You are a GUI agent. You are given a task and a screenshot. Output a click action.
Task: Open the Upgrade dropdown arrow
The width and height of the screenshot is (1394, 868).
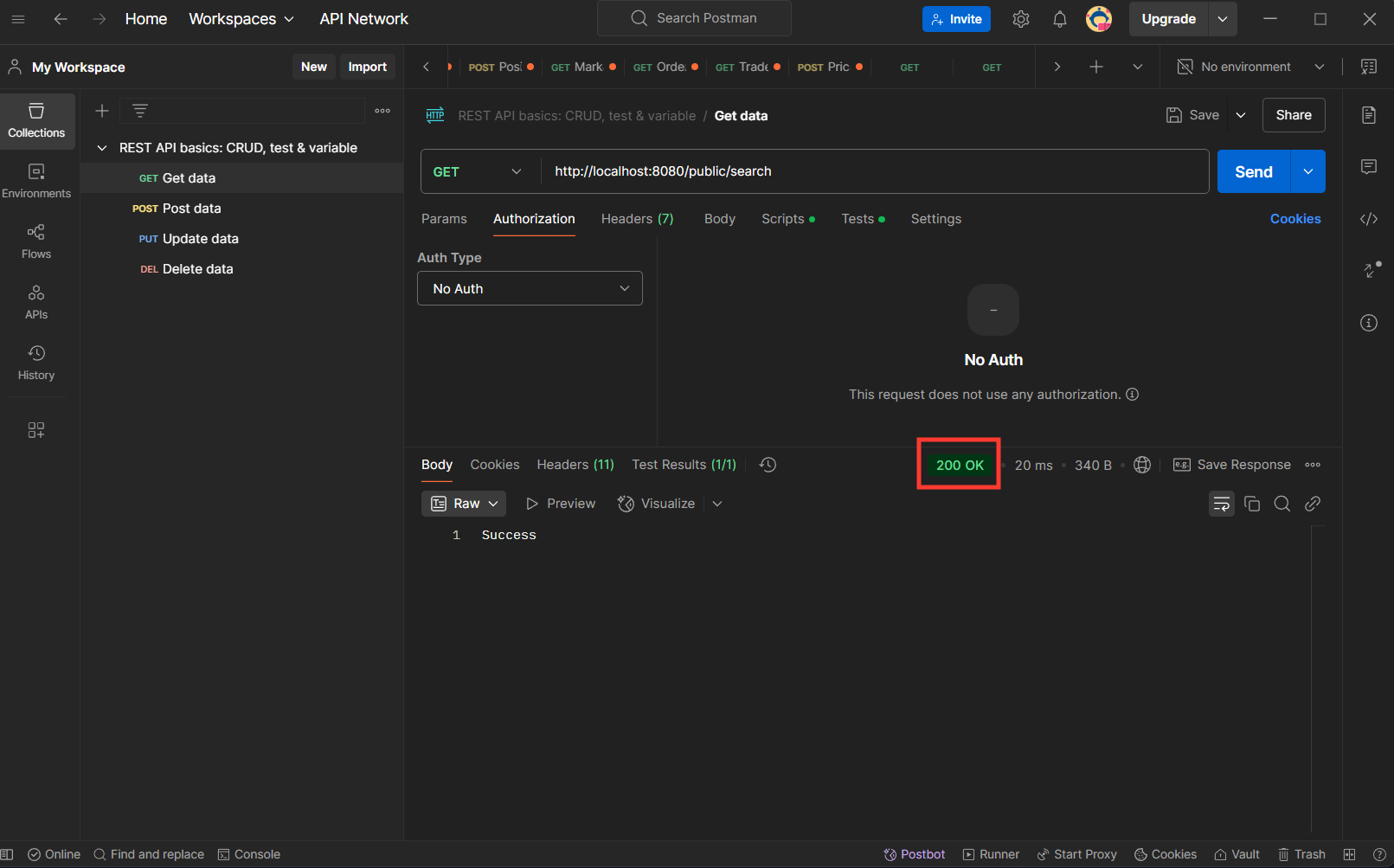[x=1223, y=19]
